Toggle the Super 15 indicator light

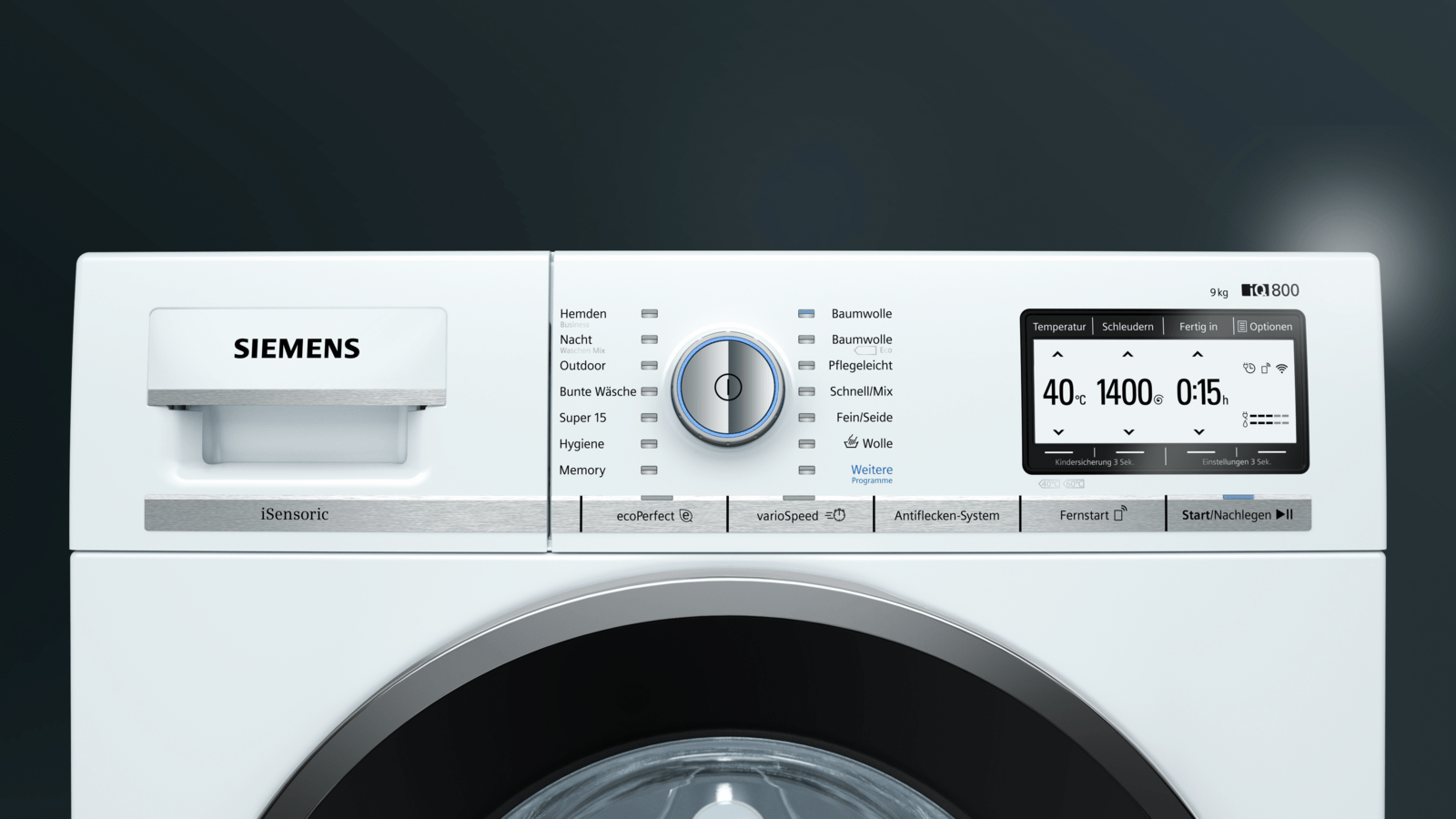pos(649,418)
